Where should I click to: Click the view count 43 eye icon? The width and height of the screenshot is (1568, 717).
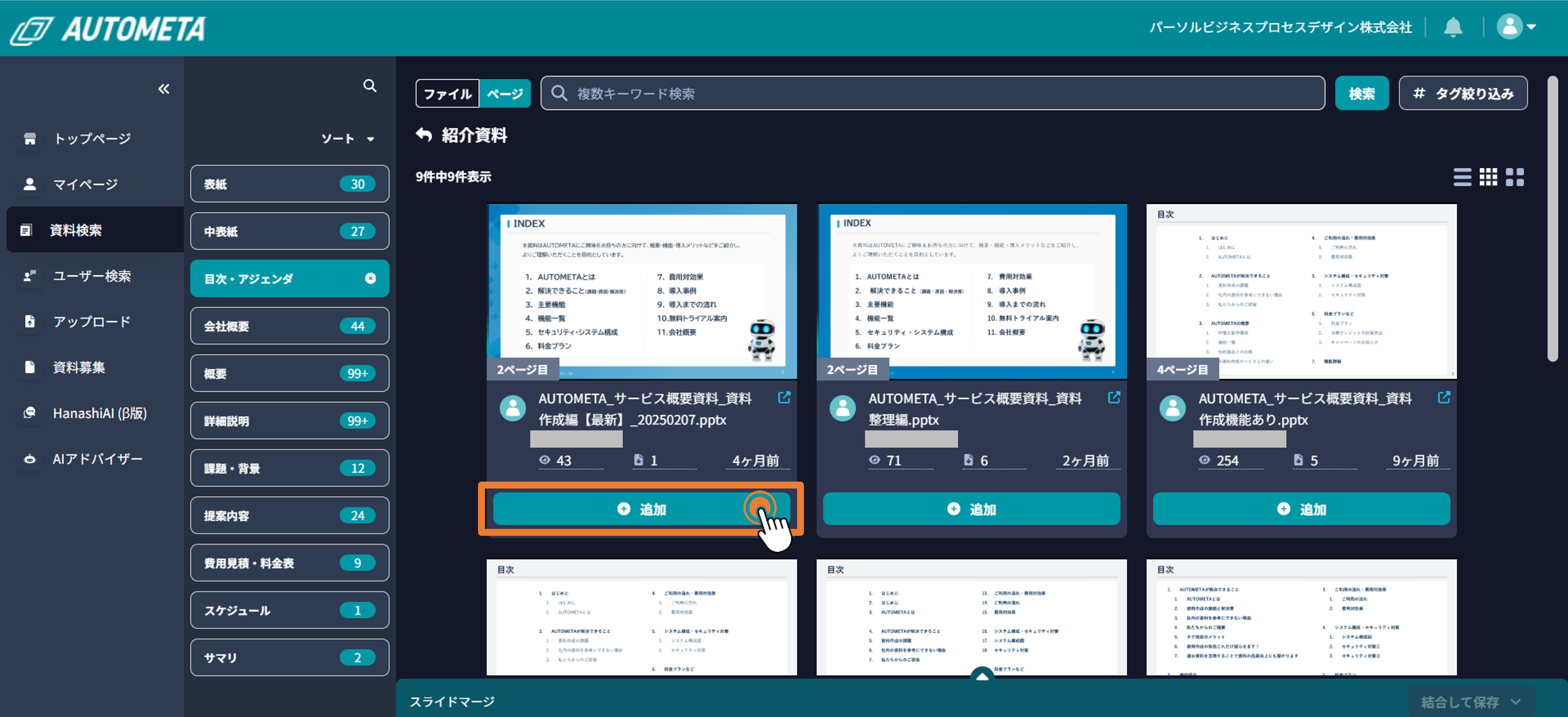tap(545, 460)
